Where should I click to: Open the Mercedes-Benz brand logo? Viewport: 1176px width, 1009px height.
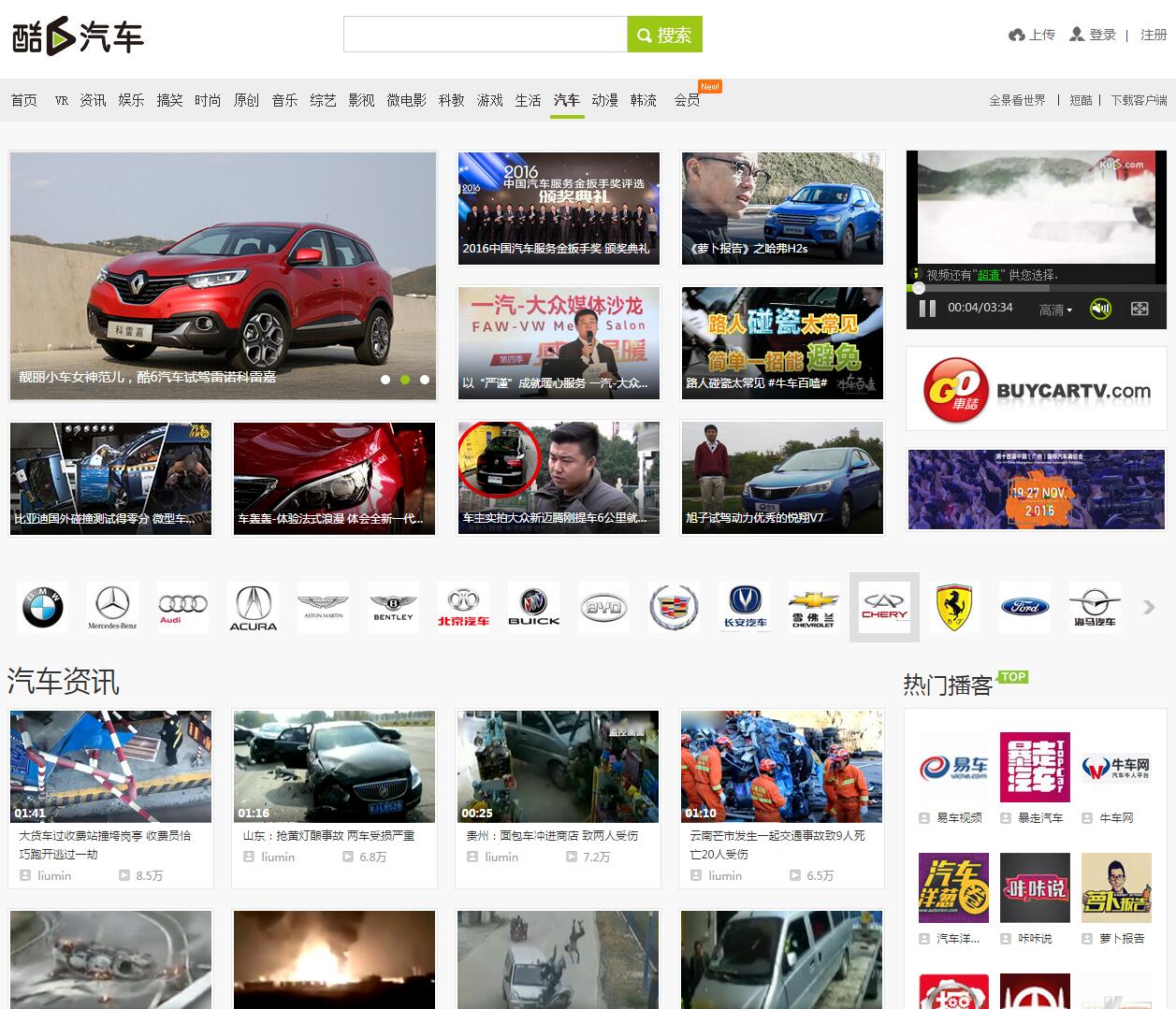[x=112, y=607]
